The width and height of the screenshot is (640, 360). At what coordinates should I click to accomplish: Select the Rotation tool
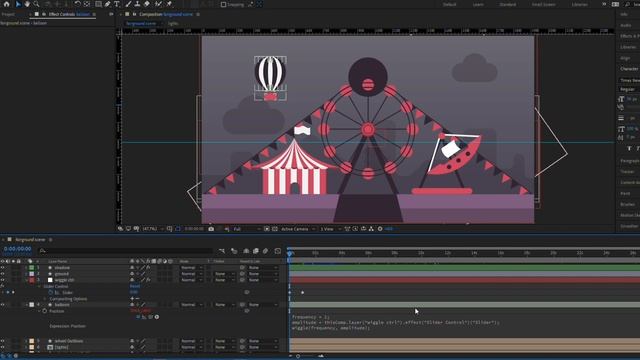pyautogui.click(x=77, y=4)
